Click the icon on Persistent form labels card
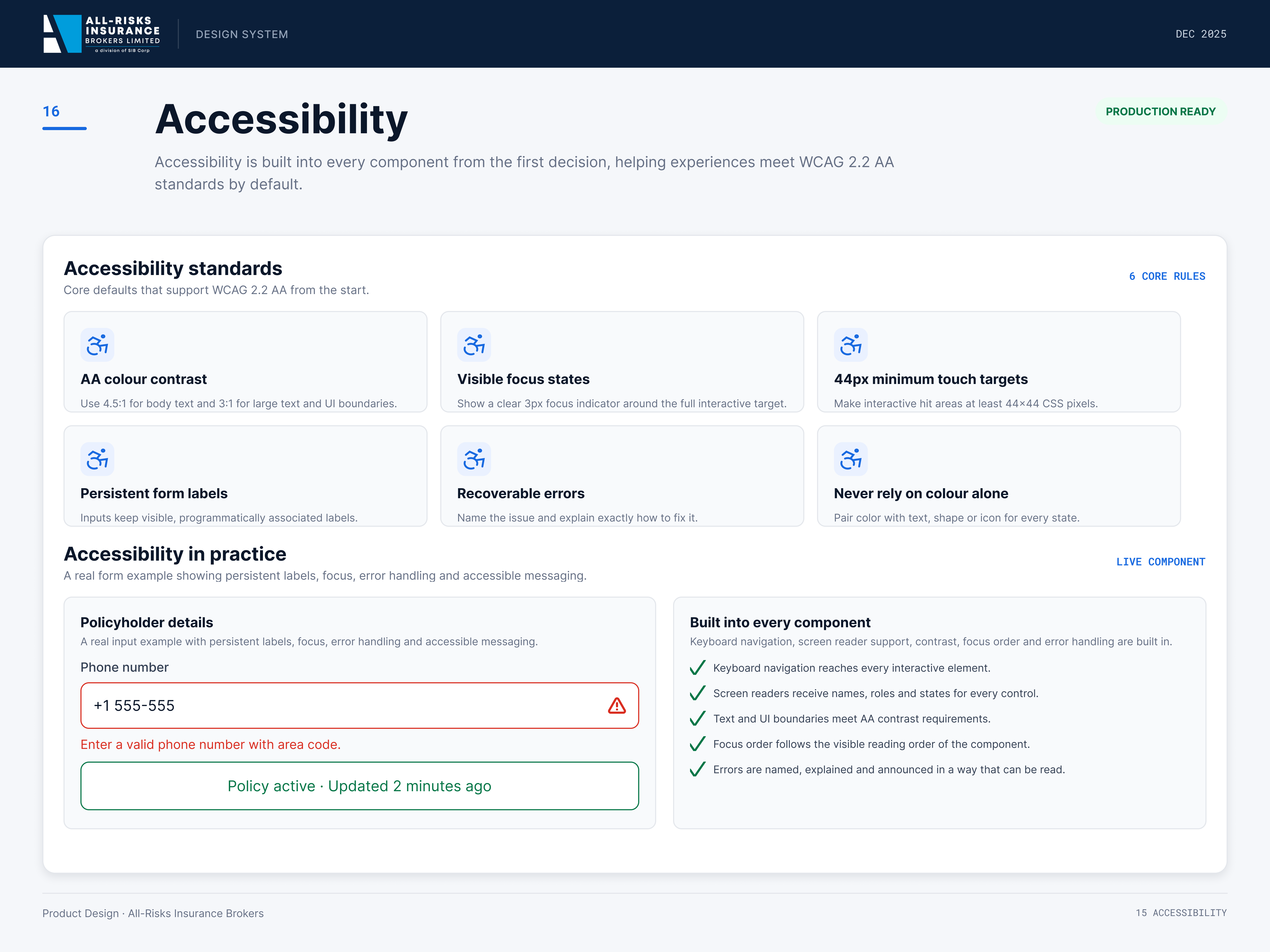This screenshot has height=952, width=1270. (x=98, y=459)
